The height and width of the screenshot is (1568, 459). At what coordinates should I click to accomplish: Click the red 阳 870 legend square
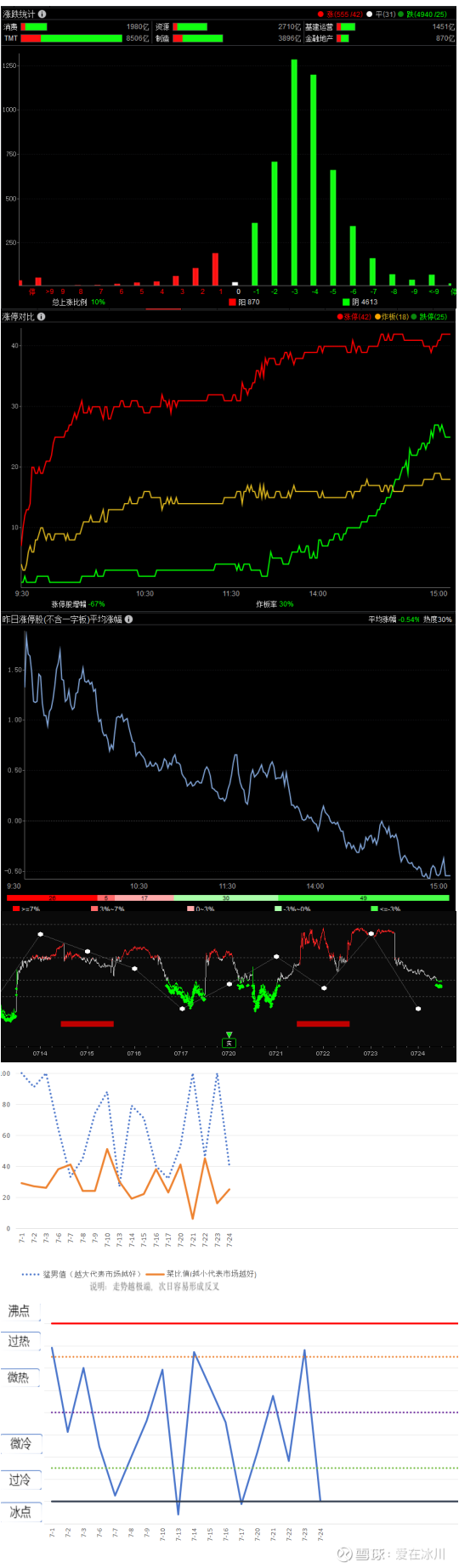pyautogui.click(x=233, y=302)
